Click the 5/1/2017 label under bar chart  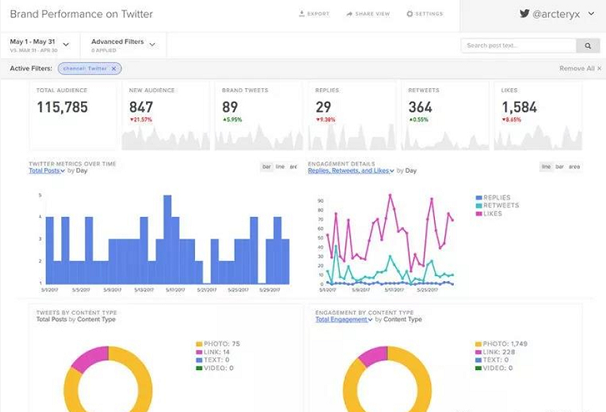pyautogui.click(x=49, y=290)
